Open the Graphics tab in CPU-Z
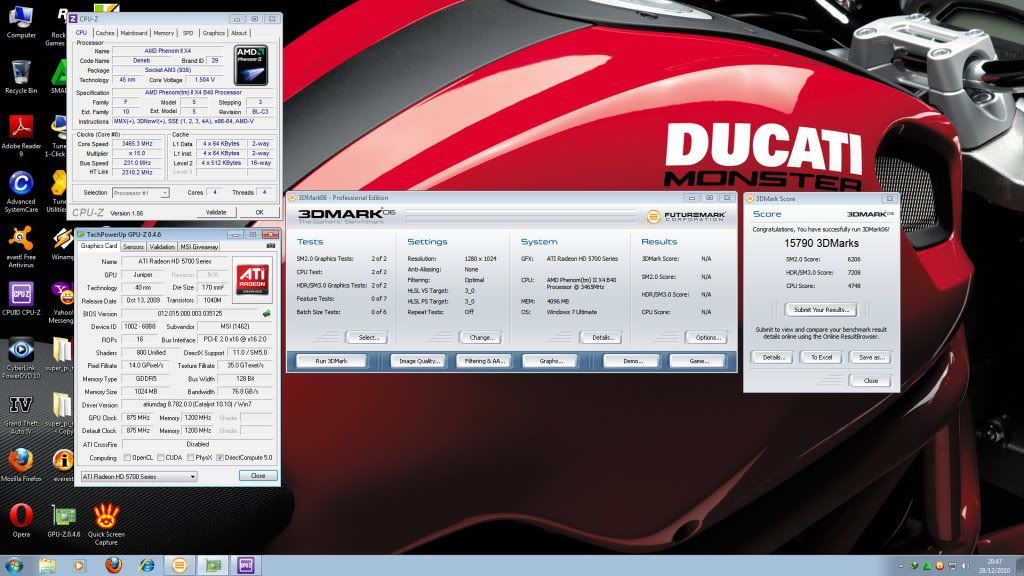The width and height of the screenshot is (1024, 576). click(x=214, y=33)
